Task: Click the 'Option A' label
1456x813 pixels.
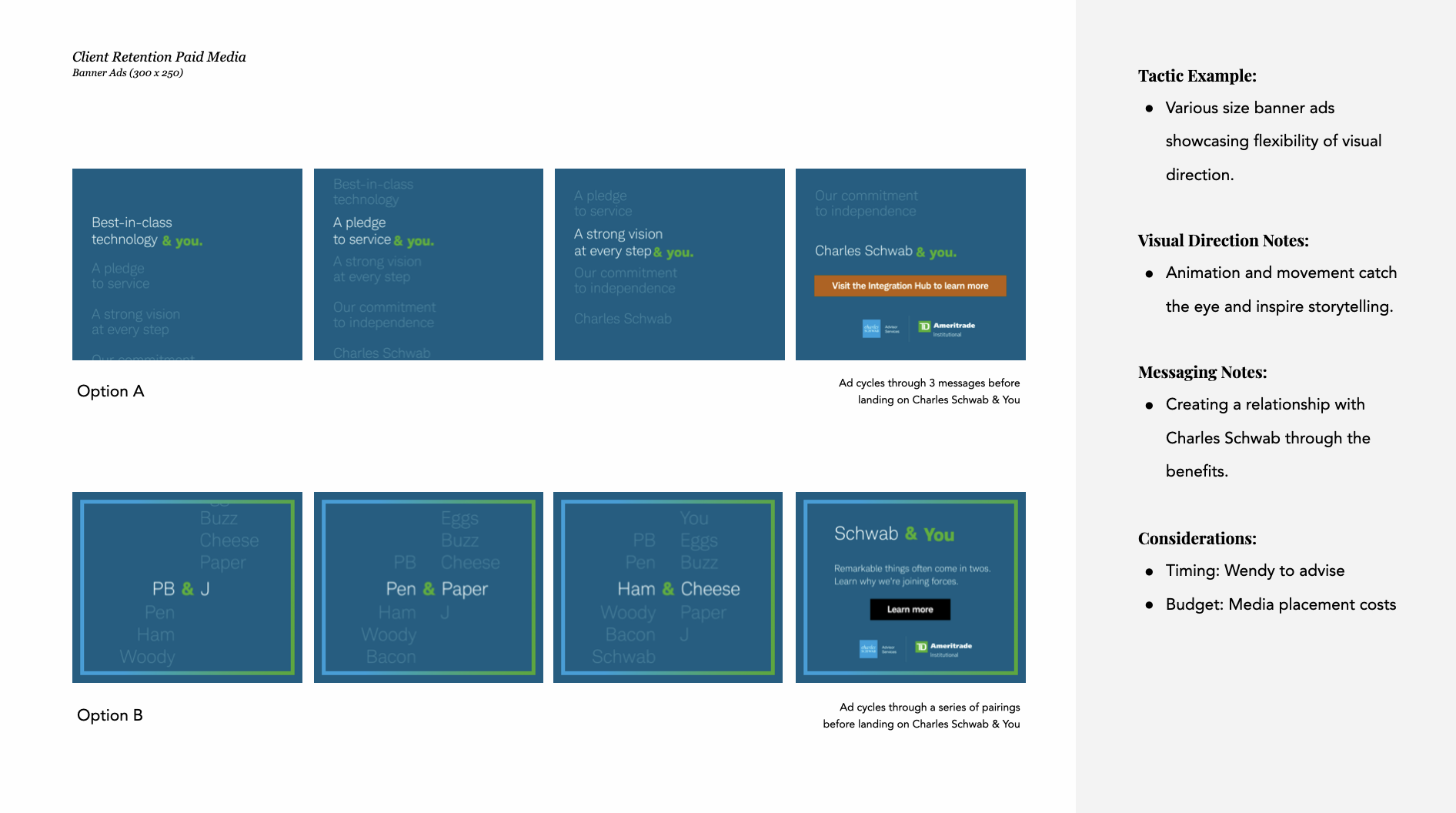Action: pyautogui.click(x=111, y=391)
